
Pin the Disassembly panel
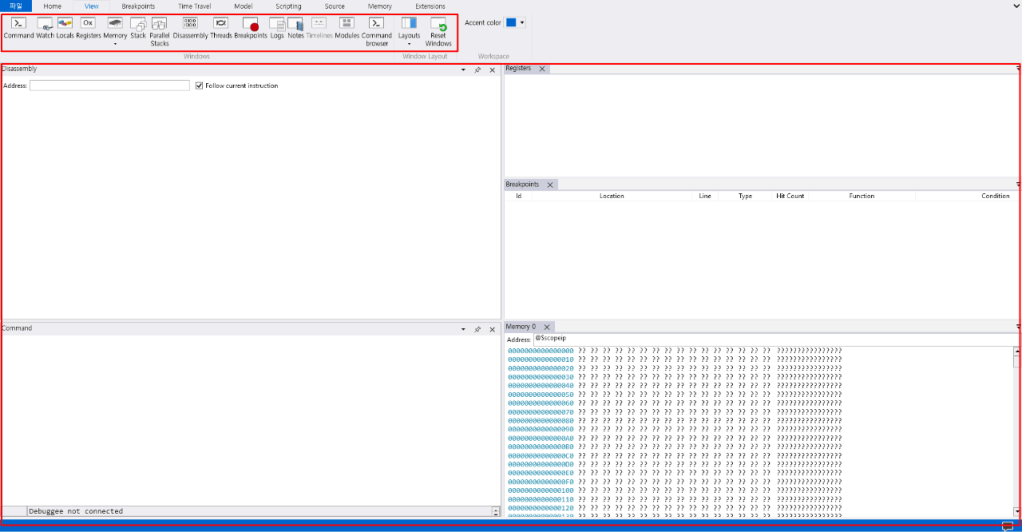477,70
